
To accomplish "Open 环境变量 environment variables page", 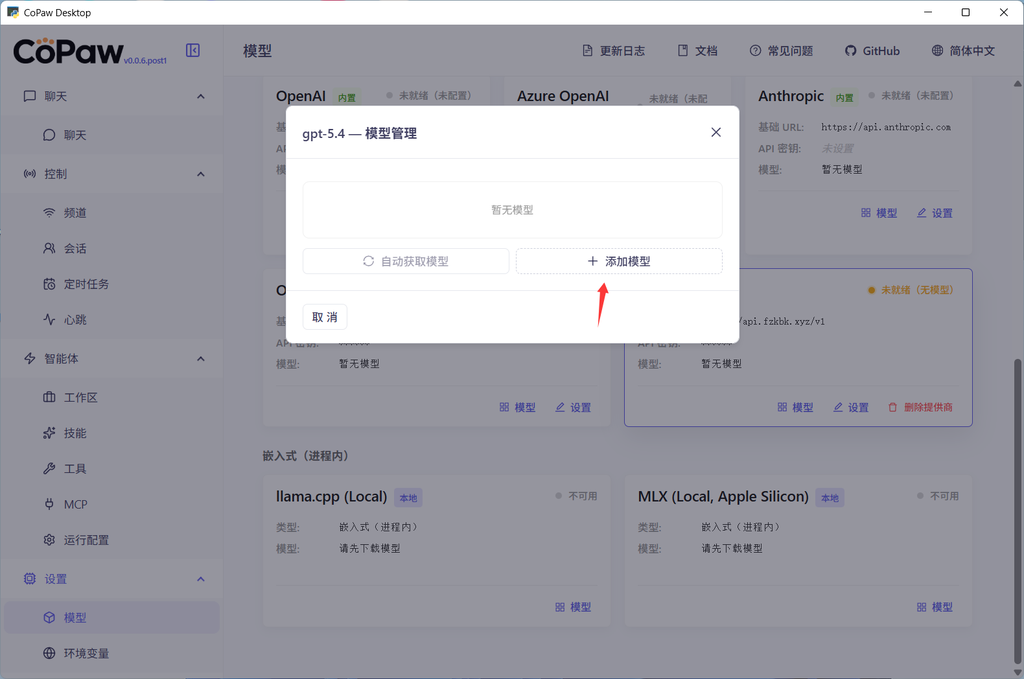I will (x=111, y=654).
